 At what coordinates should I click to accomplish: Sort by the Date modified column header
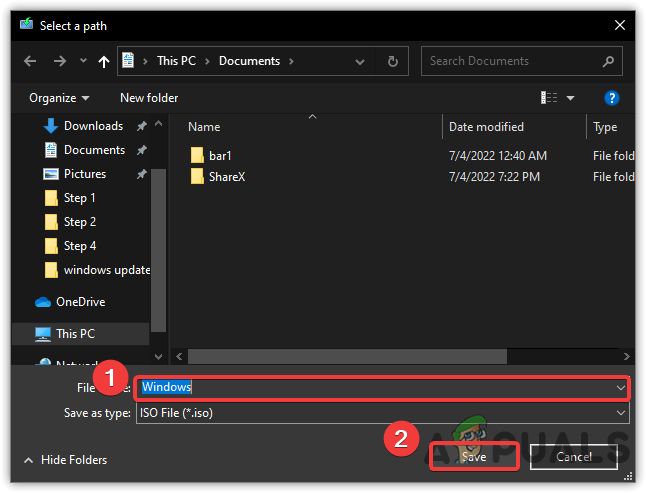coord(486,127)
